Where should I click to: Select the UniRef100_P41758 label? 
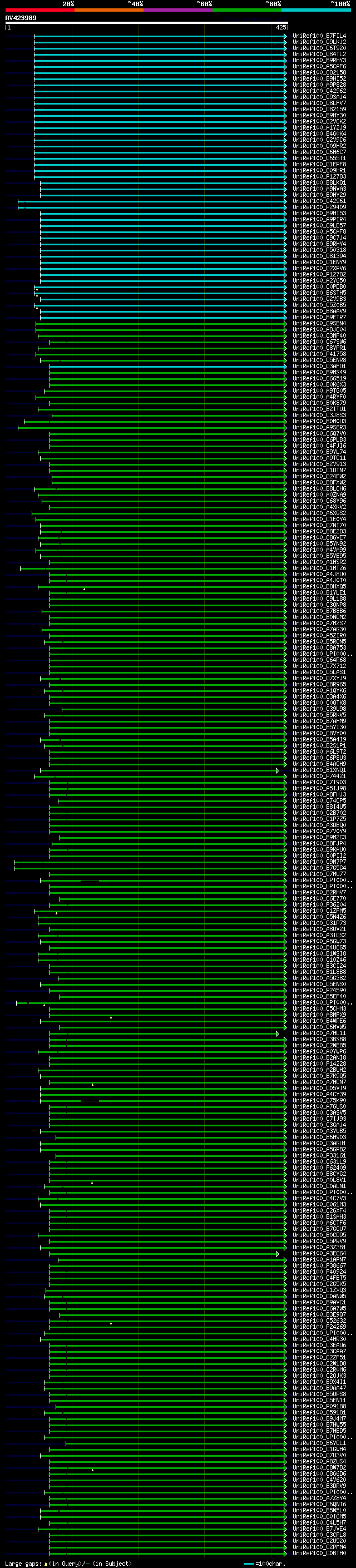point(319,354)
